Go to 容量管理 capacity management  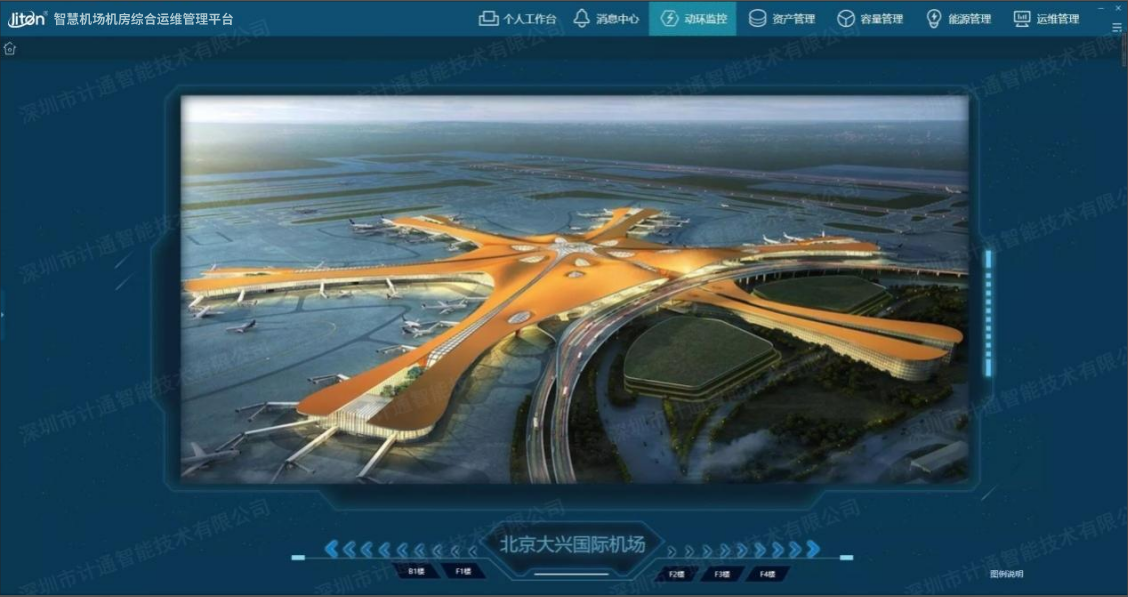click(x=870, y=19)
